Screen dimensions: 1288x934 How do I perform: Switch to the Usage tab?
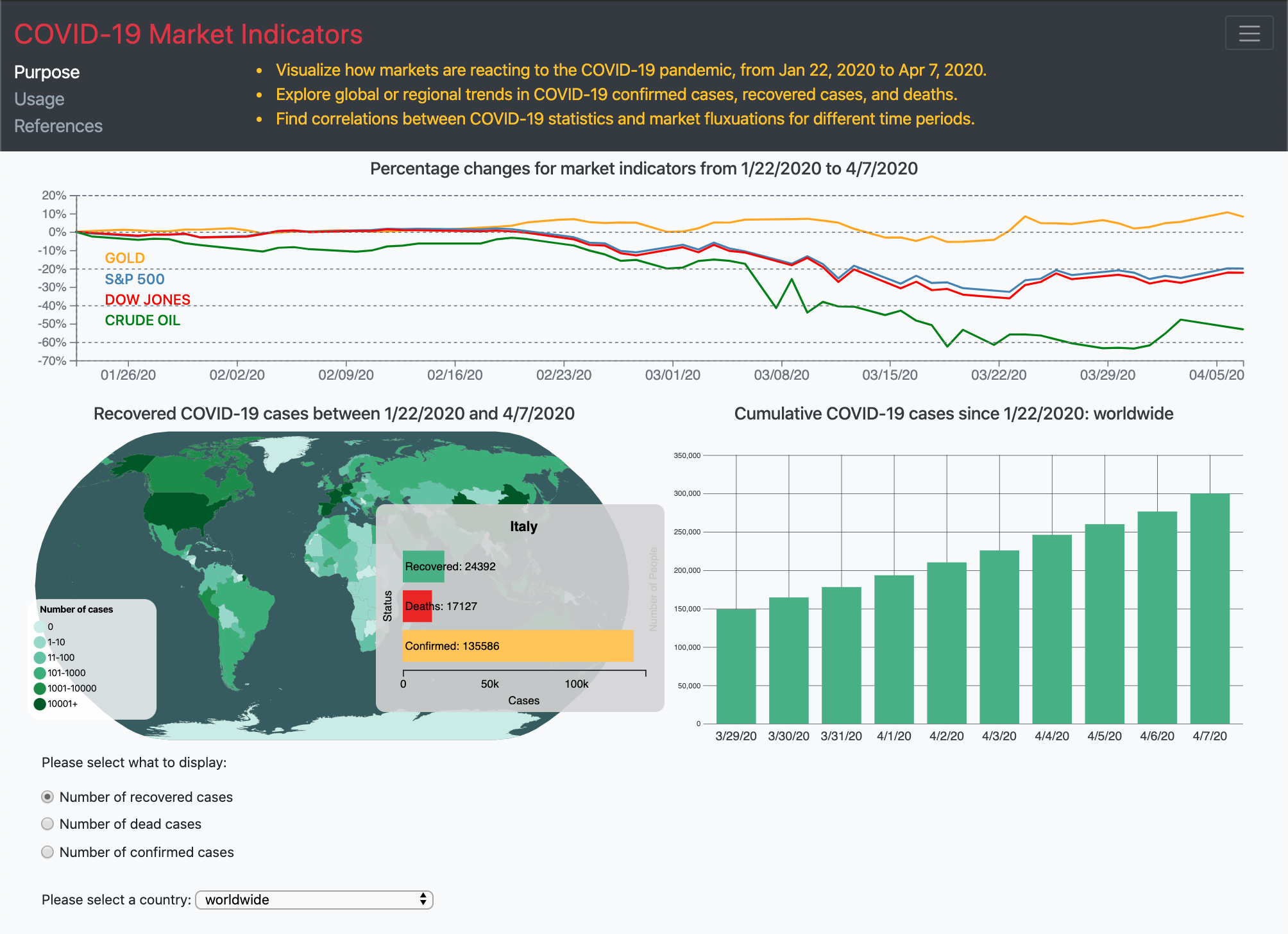point(39,99)
